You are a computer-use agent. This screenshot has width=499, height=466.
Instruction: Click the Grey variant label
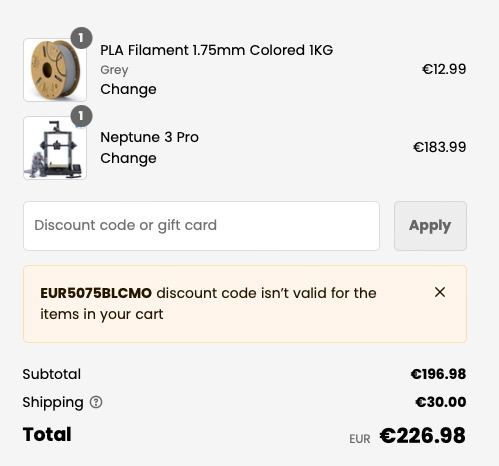[114, 70]
